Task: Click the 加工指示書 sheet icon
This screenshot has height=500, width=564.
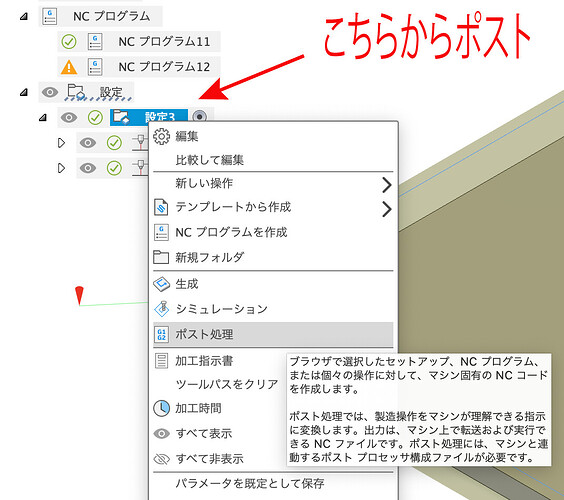Action: click(x=161, y=361)
